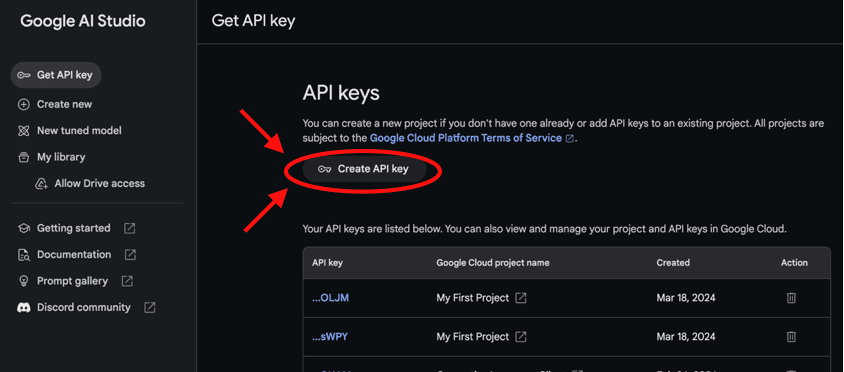
Task: Delete the ...sWPY API key
Action: click(x=791, y=336)
